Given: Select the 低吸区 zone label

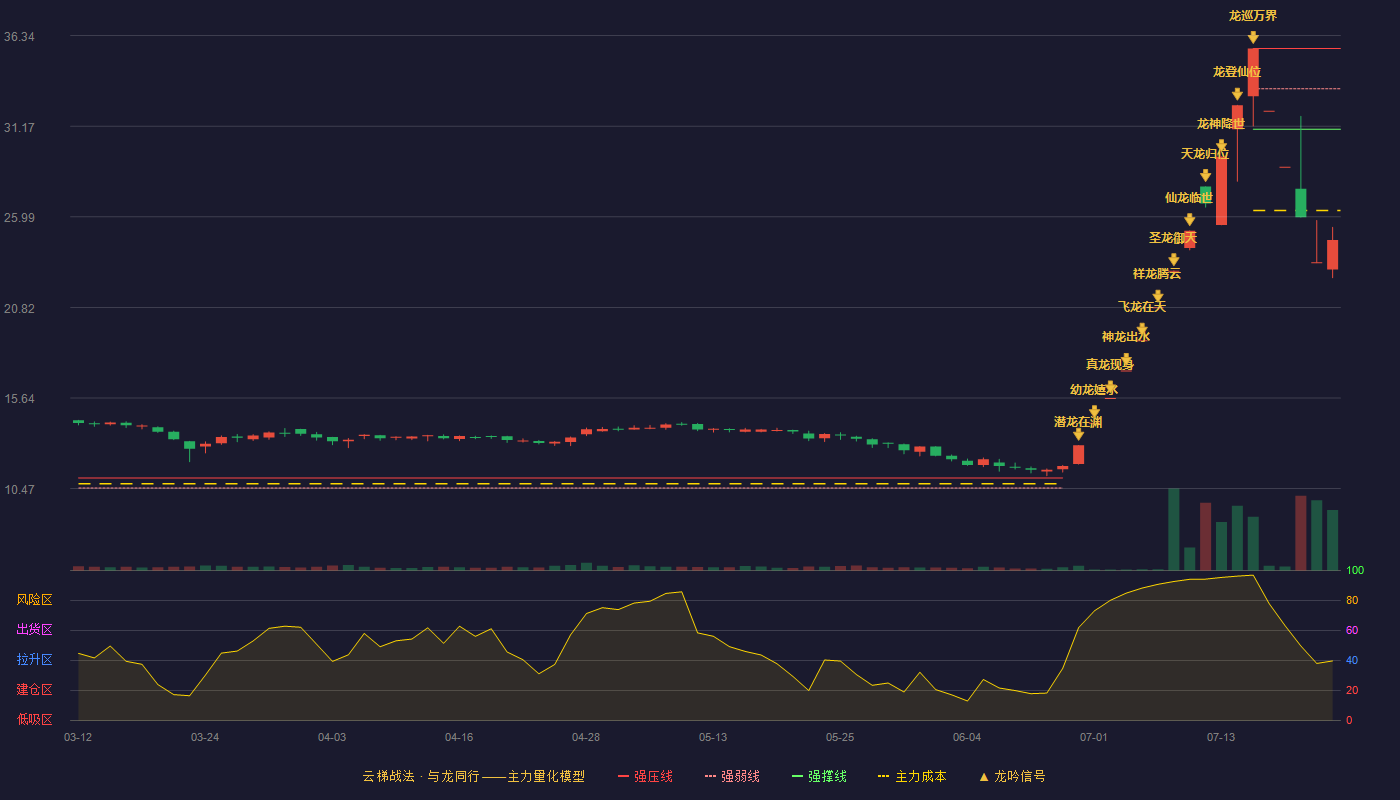Looking at the screenshot, I should 34,719.
